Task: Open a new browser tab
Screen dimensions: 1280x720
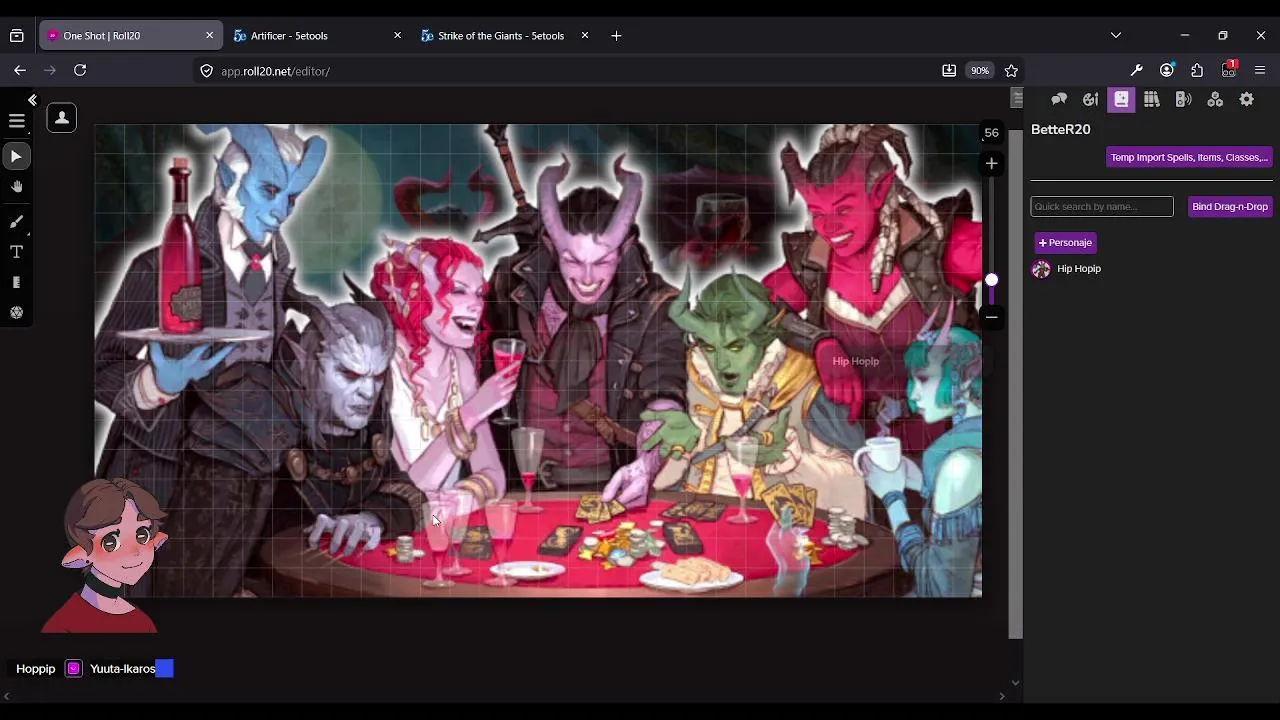Action: click(x=616, y=35)
